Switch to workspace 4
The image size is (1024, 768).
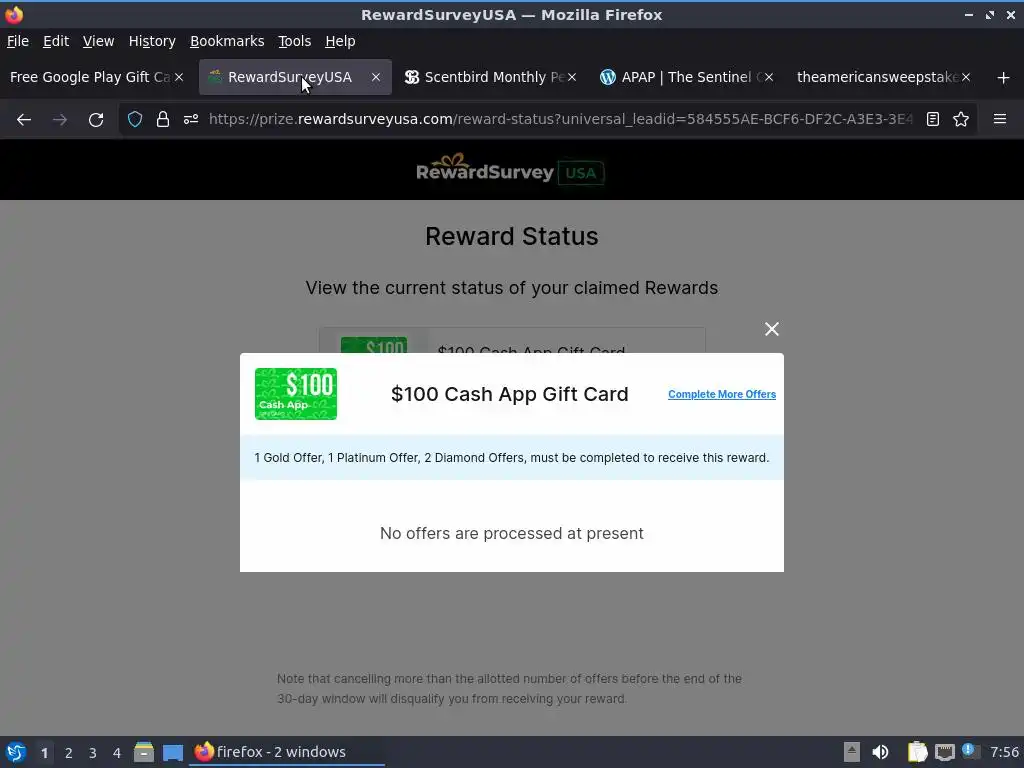tap(117, 753)
